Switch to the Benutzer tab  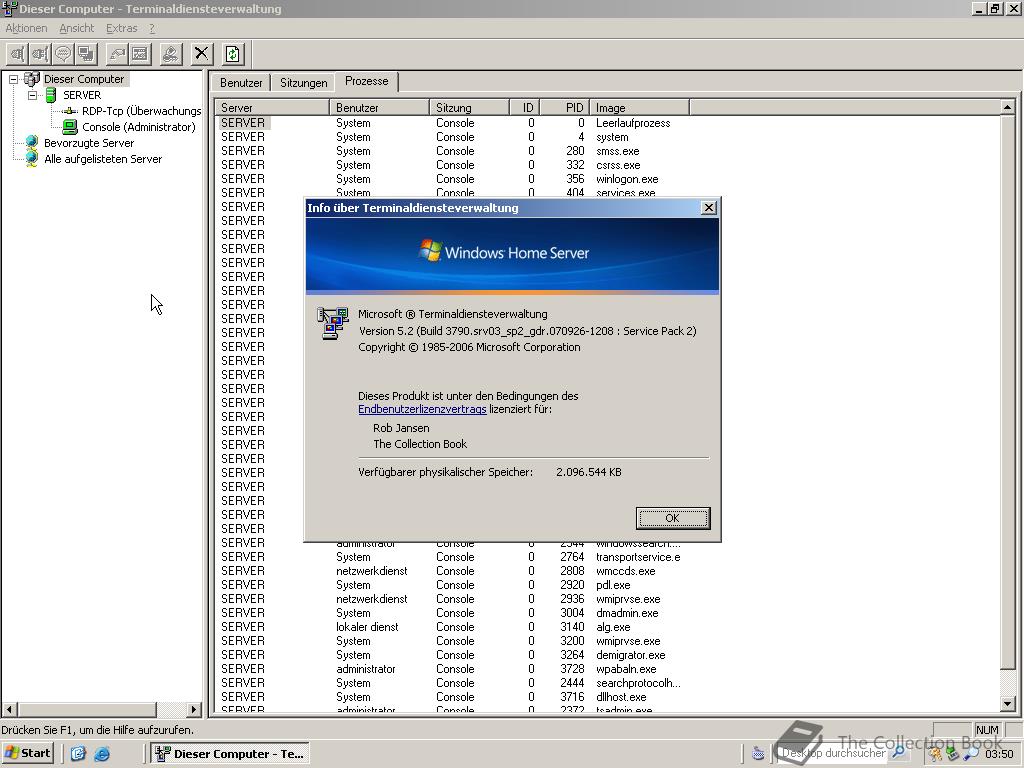coord(241,83)
